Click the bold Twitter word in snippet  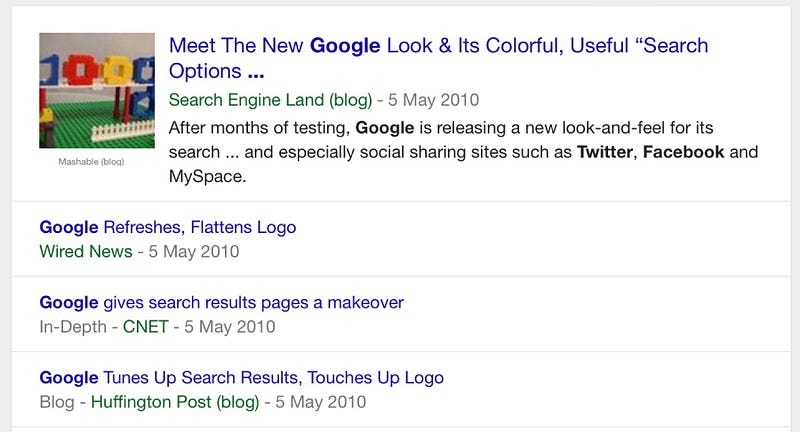coord(605,152)
